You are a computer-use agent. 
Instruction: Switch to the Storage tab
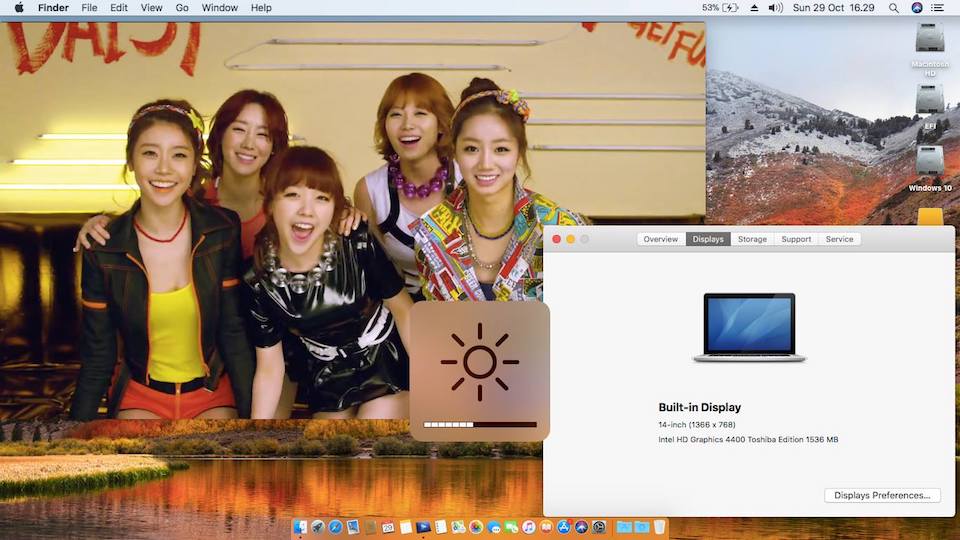752,239
